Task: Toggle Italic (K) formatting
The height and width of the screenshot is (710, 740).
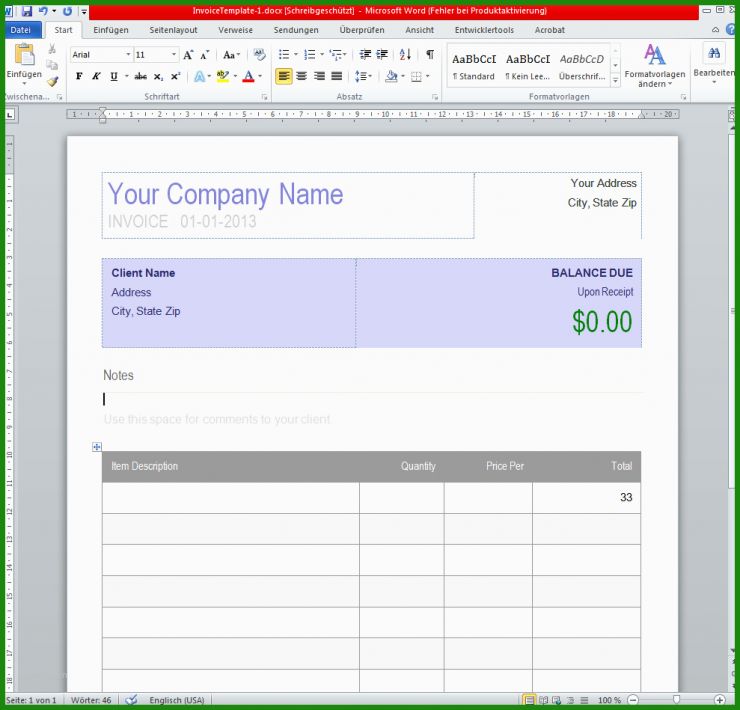Action: (x=96, y=76)
